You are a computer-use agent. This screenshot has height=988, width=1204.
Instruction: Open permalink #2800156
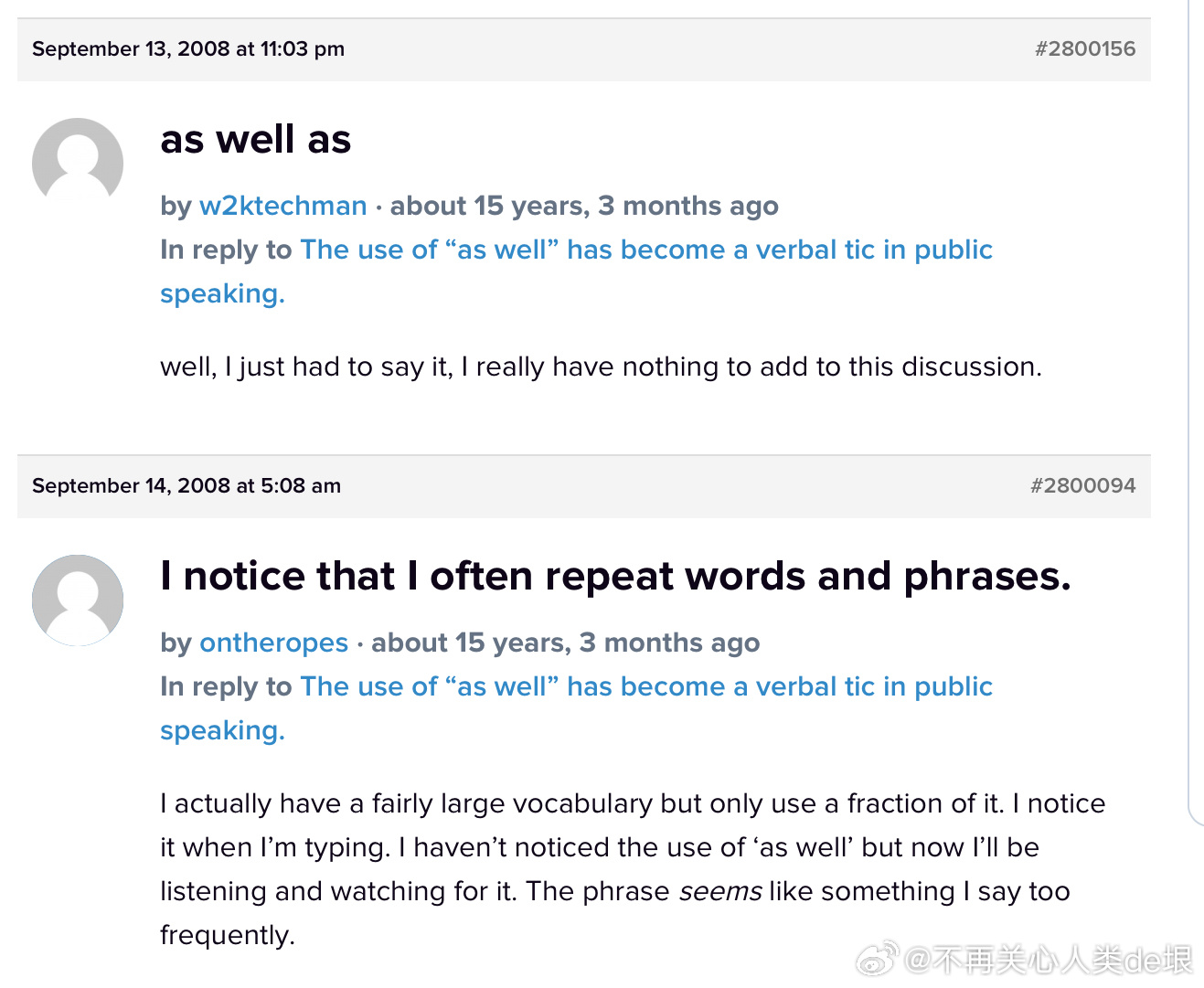[1084, 48]
